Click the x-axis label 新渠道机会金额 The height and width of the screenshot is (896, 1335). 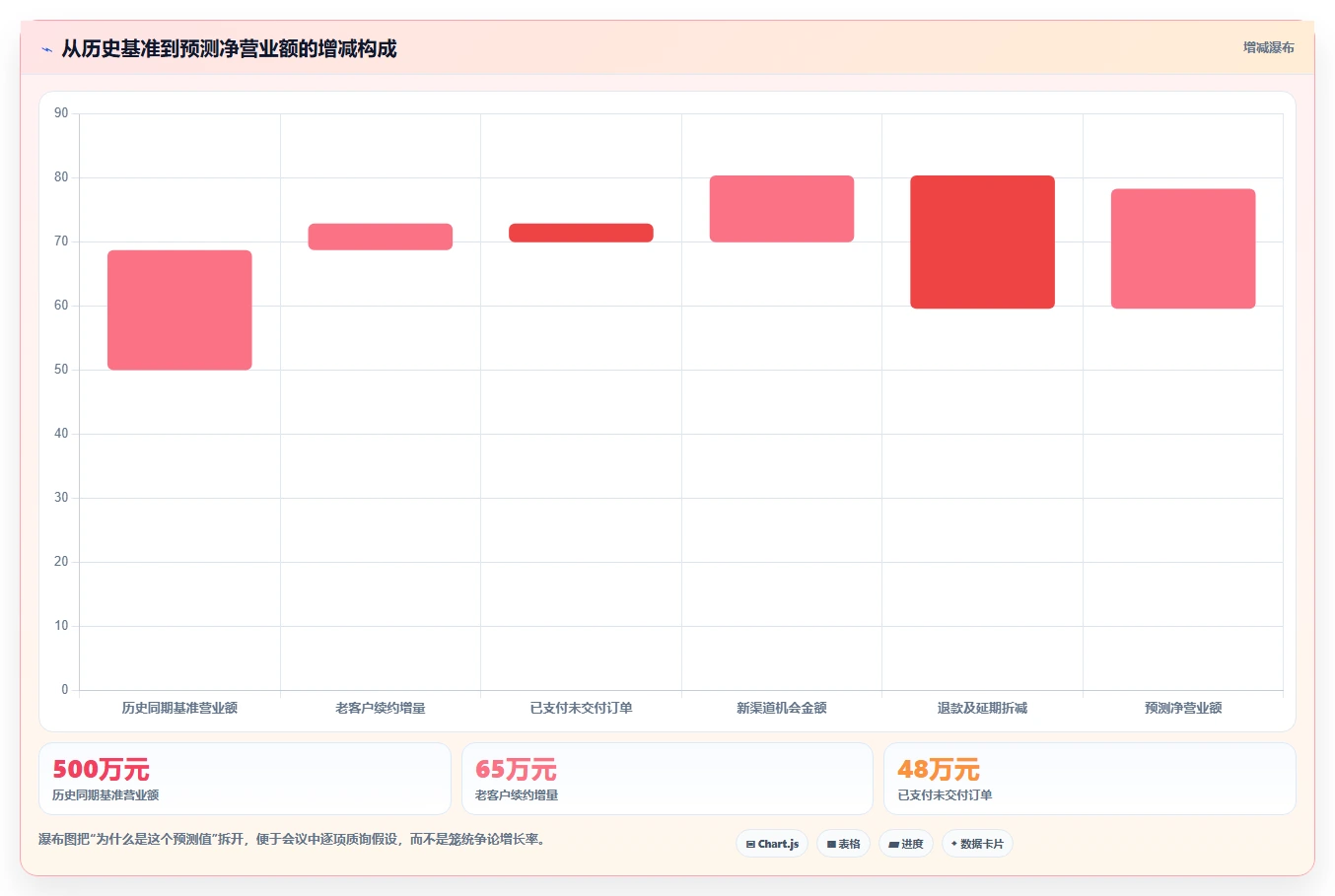(x=782, y=708)
